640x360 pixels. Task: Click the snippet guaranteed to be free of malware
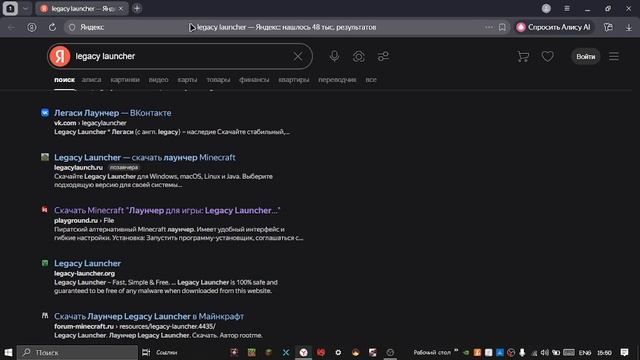tap(163, 291)
